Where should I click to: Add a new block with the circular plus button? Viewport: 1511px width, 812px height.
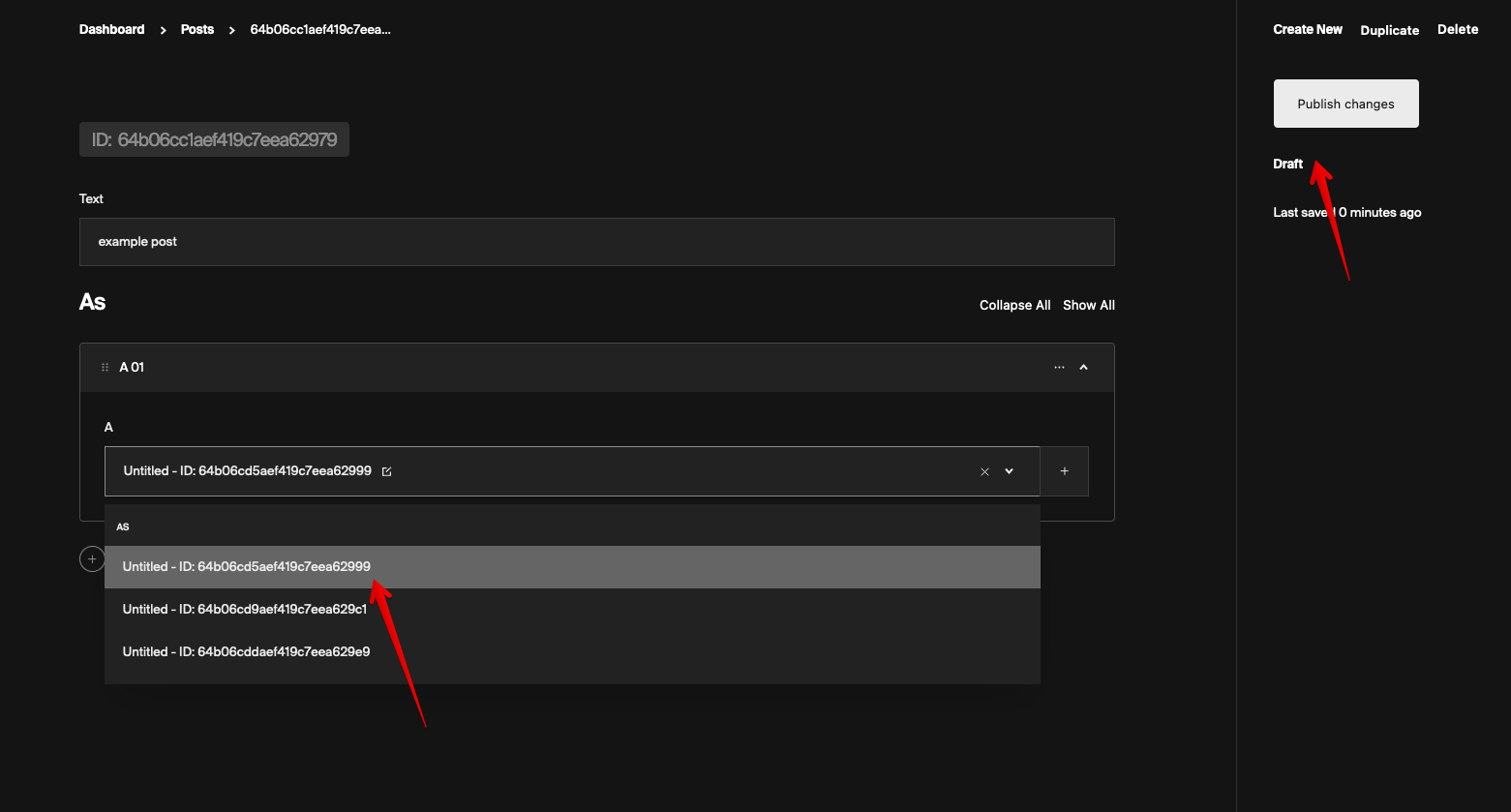[92, 558]
